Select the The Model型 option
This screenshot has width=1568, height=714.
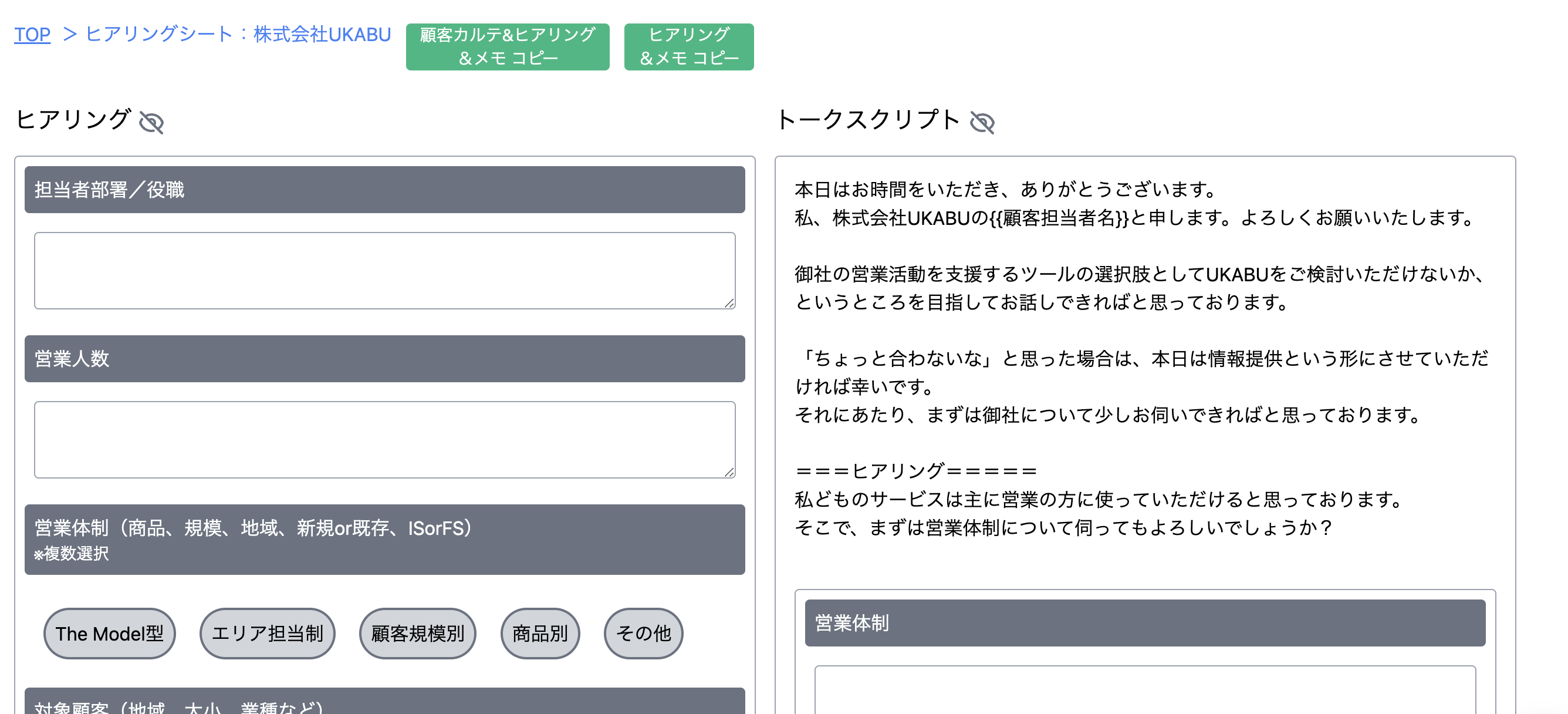click(109, 634)
